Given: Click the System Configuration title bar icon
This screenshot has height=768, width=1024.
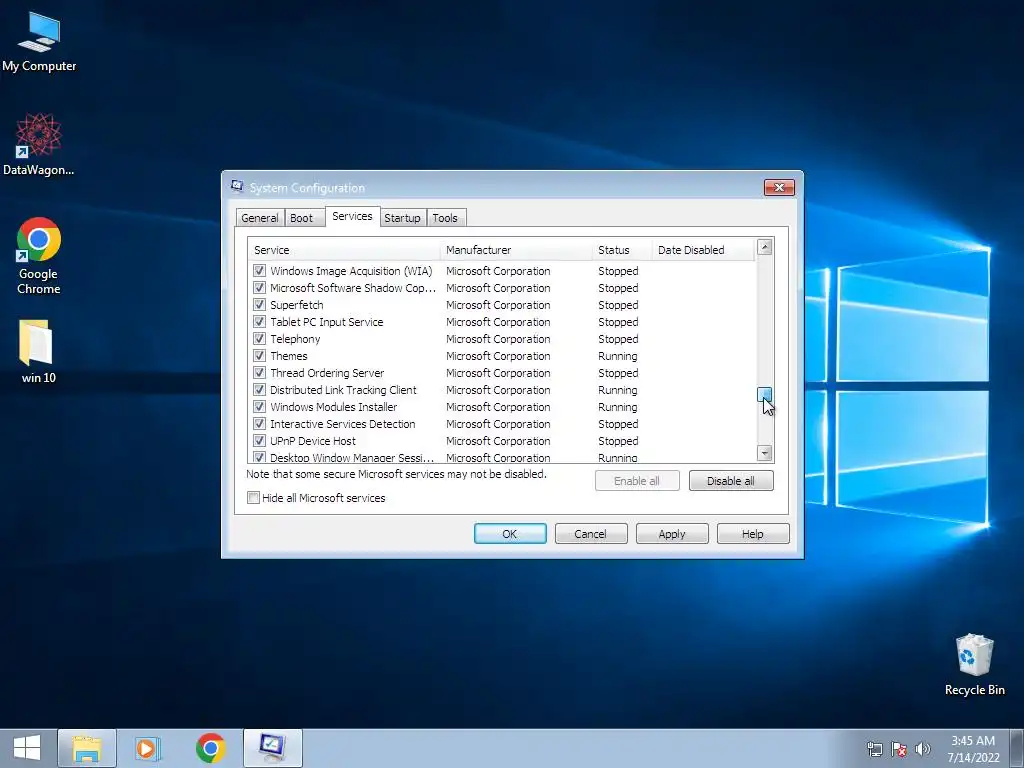Looking at the screenshot, I should pyautogui.click(x=237, y=187).
